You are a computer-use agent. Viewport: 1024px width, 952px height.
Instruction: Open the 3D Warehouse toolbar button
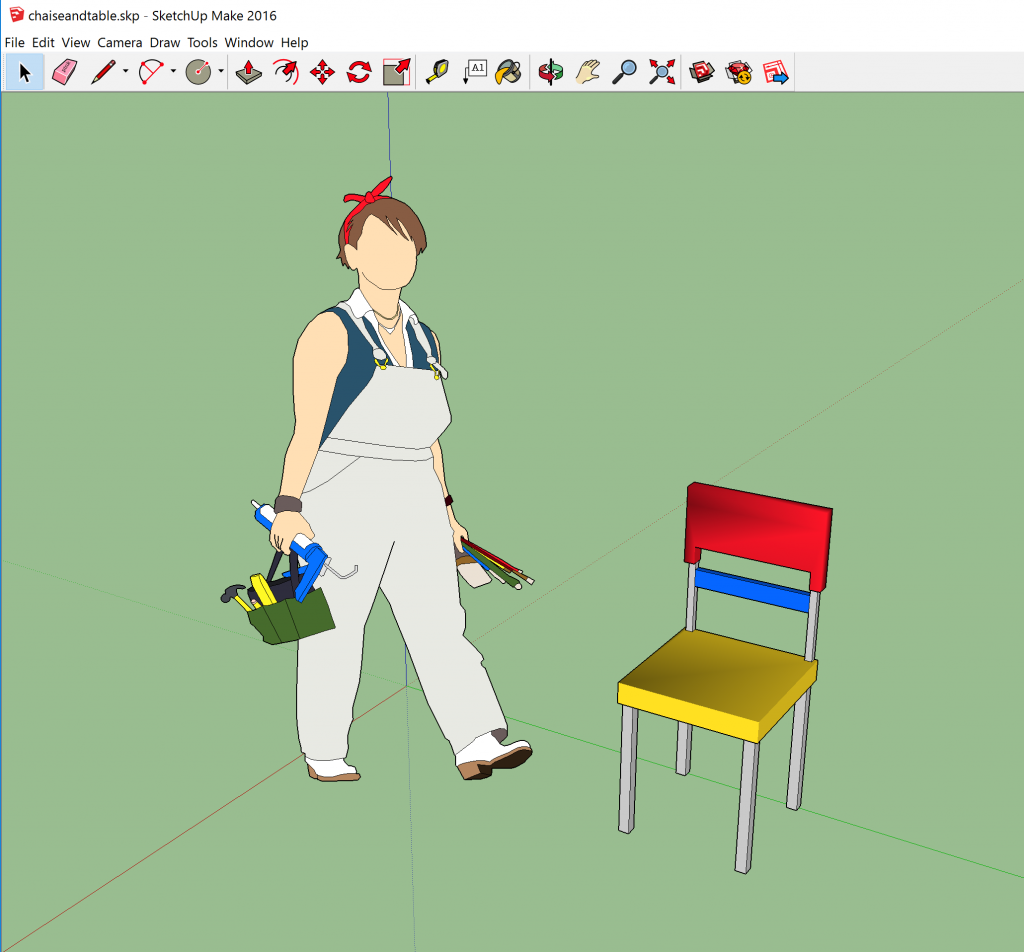point(702,72)
